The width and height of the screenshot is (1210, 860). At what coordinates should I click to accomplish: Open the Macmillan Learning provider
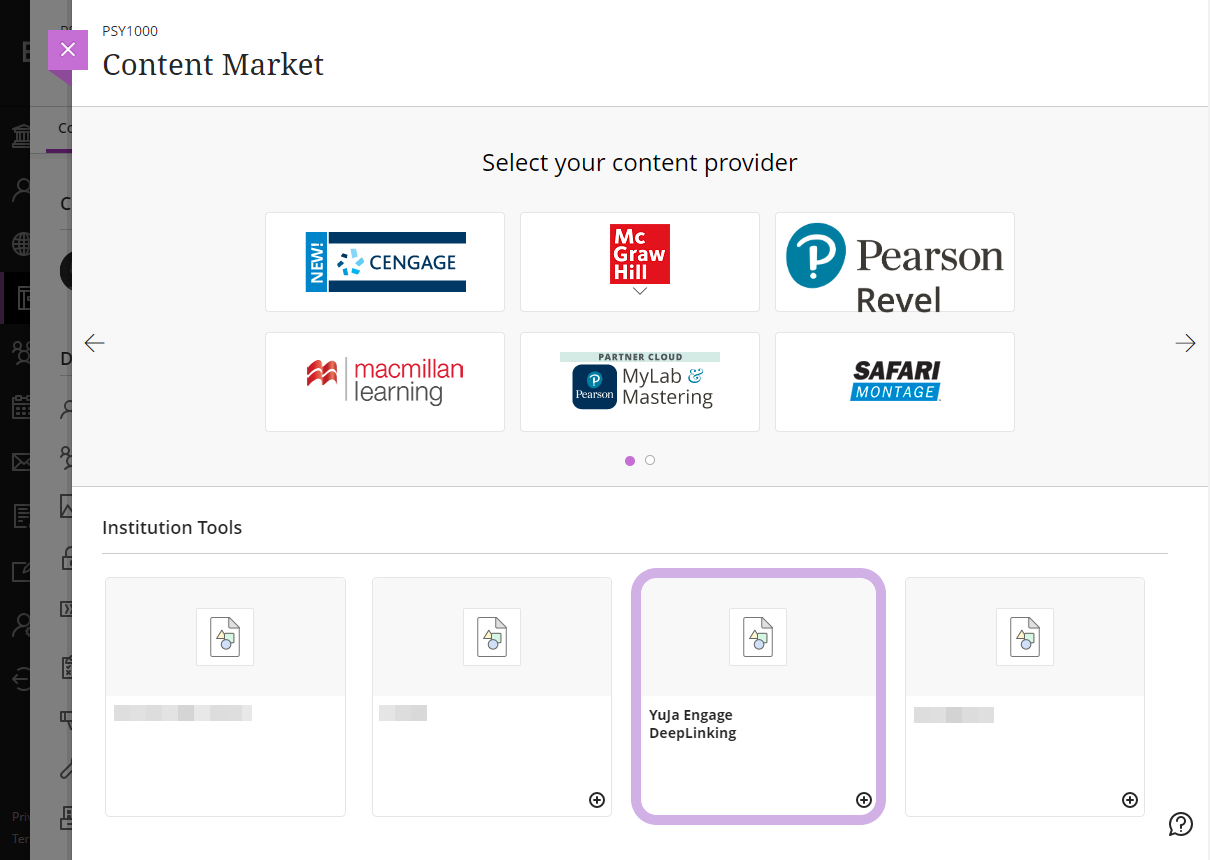coord(385,382)
